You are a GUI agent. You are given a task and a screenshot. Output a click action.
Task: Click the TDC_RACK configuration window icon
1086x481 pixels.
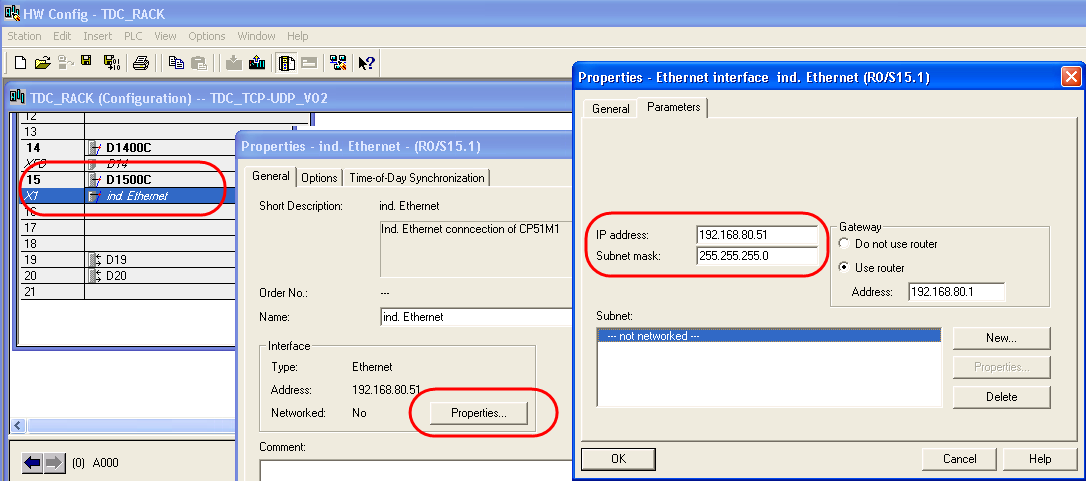[18, 98]
